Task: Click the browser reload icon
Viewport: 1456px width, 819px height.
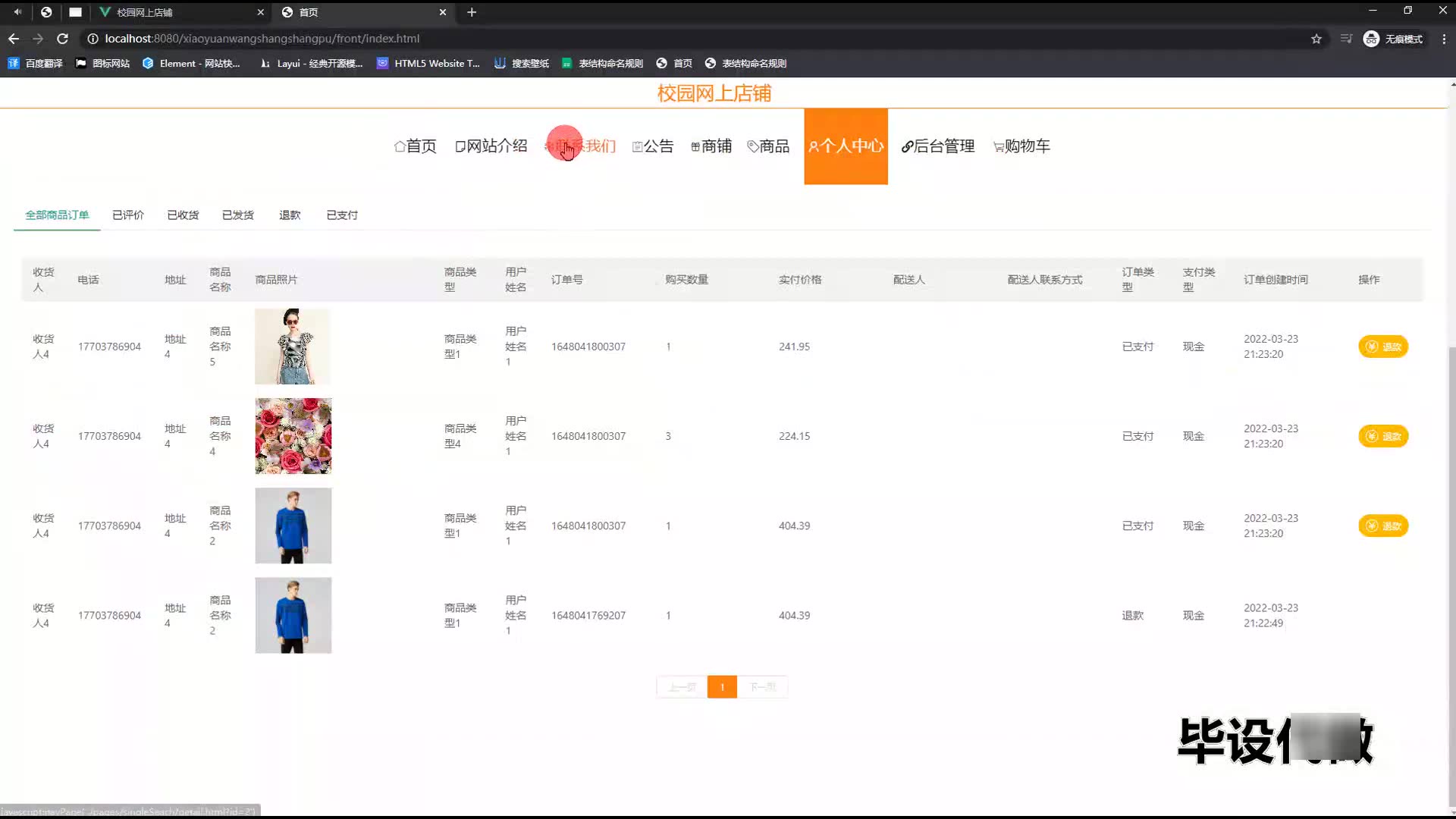Action: 62,39
